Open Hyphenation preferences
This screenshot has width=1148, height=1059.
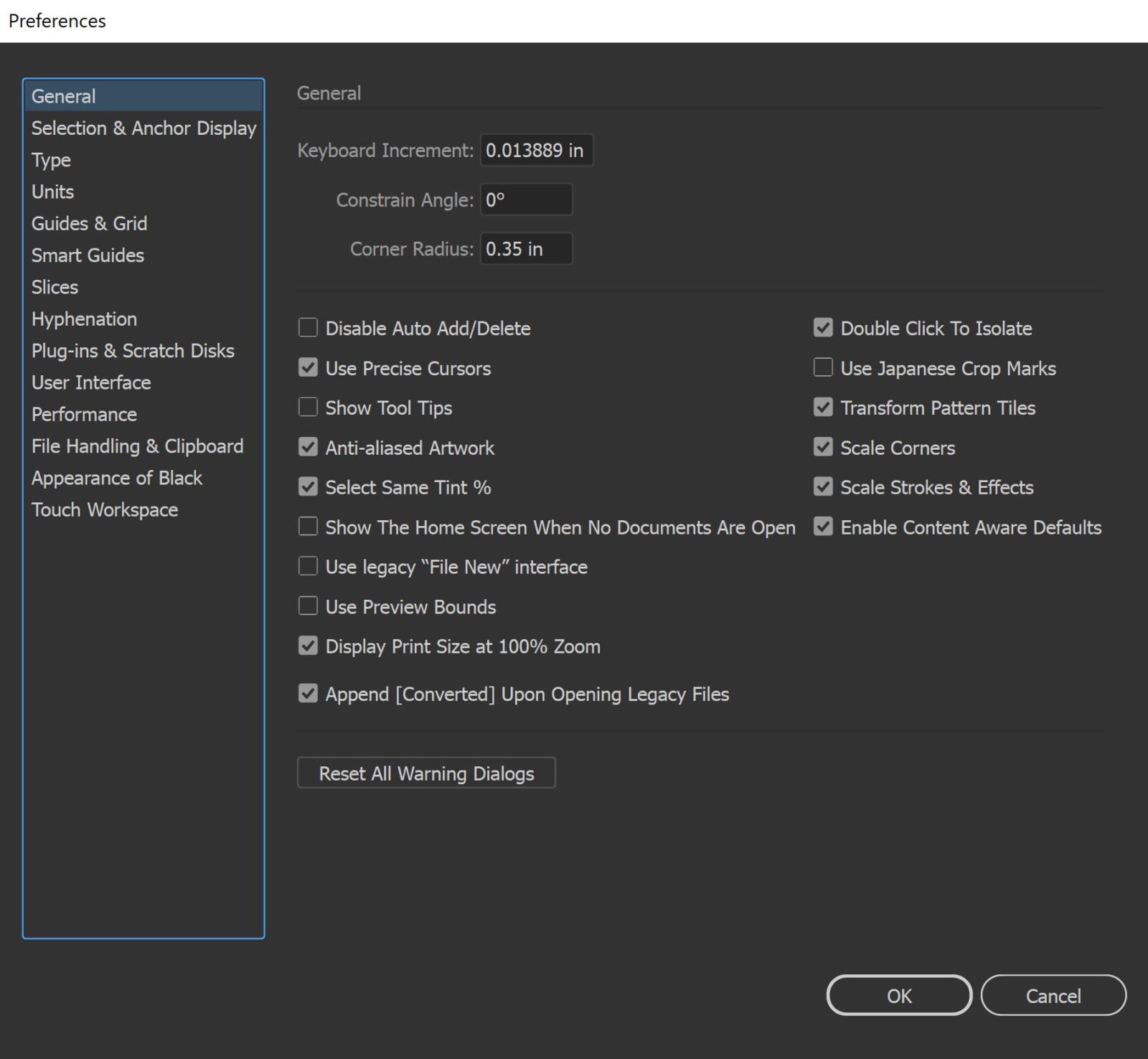click(x=143, y=319)
